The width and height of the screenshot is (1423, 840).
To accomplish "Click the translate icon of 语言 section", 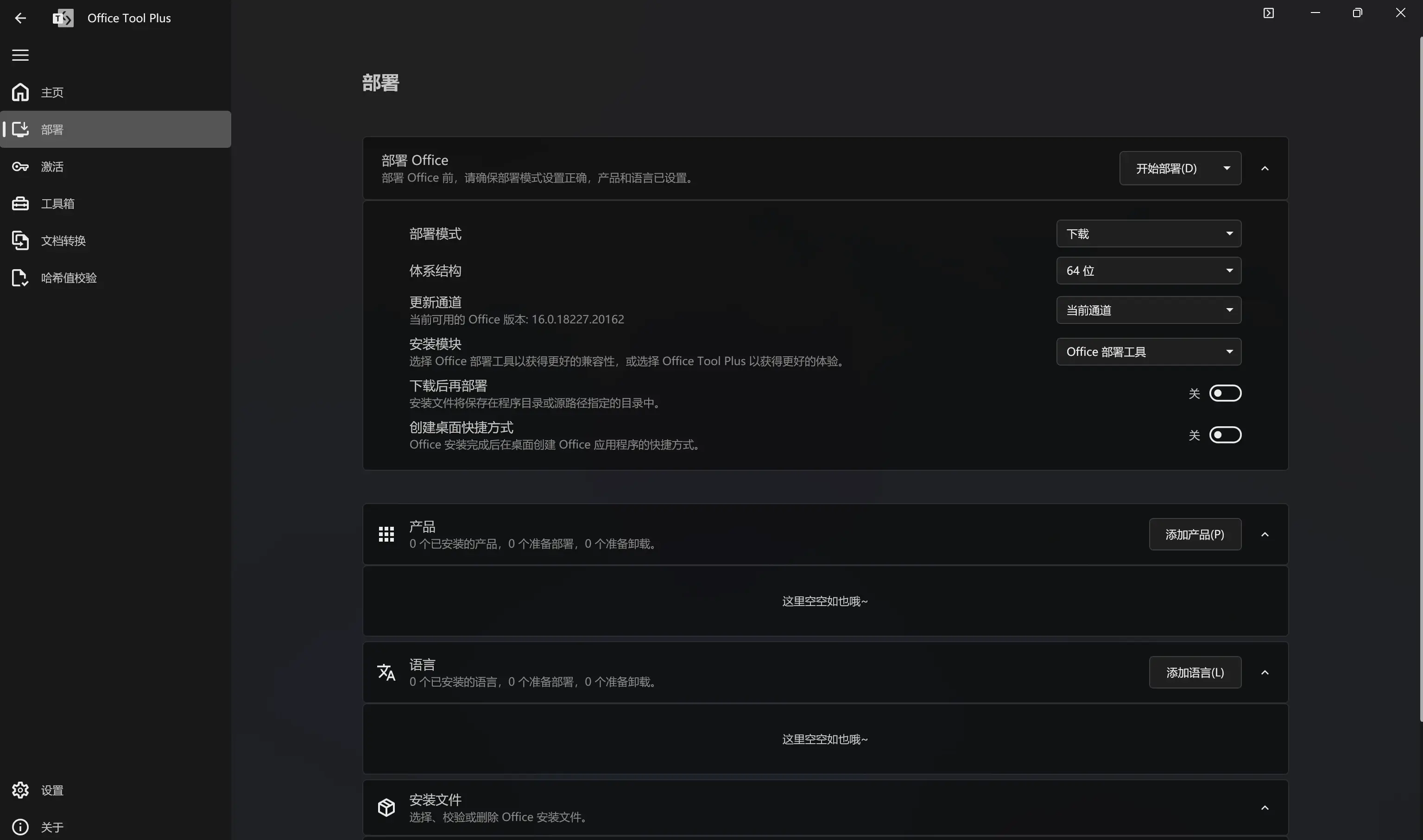I will pyautogui.click(x=386, y=672).
